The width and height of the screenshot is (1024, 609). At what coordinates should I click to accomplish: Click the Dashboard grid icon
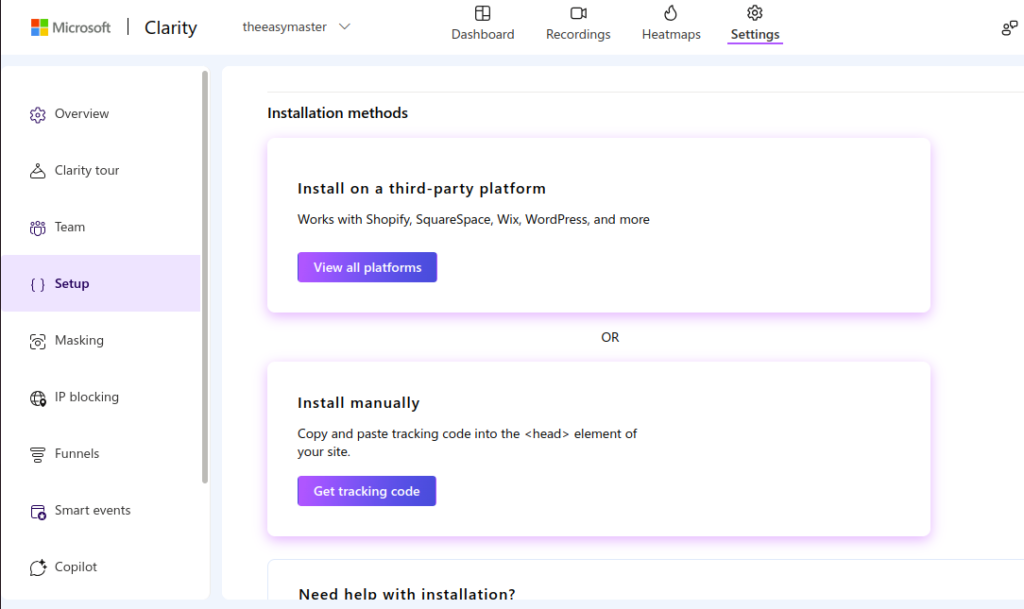(x=483, y=13)
